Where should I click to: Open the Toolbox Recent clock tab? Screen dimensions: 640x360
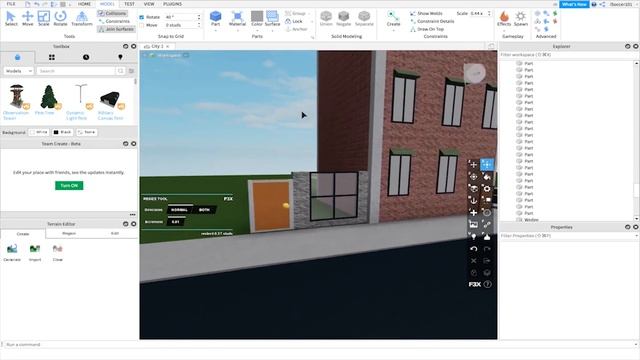pyautogui.click(x=86, y=57)
